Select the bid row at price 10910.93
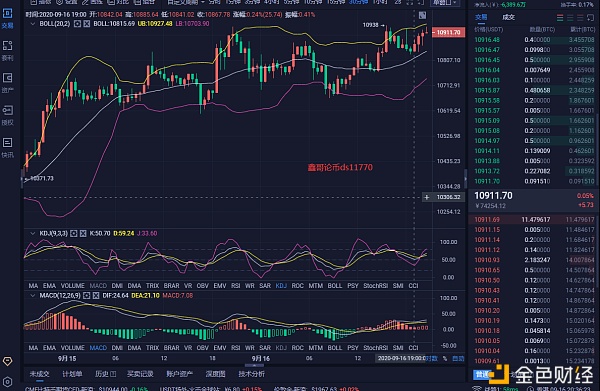The height and width of the screenshot is (391, 600). [533, 260]
